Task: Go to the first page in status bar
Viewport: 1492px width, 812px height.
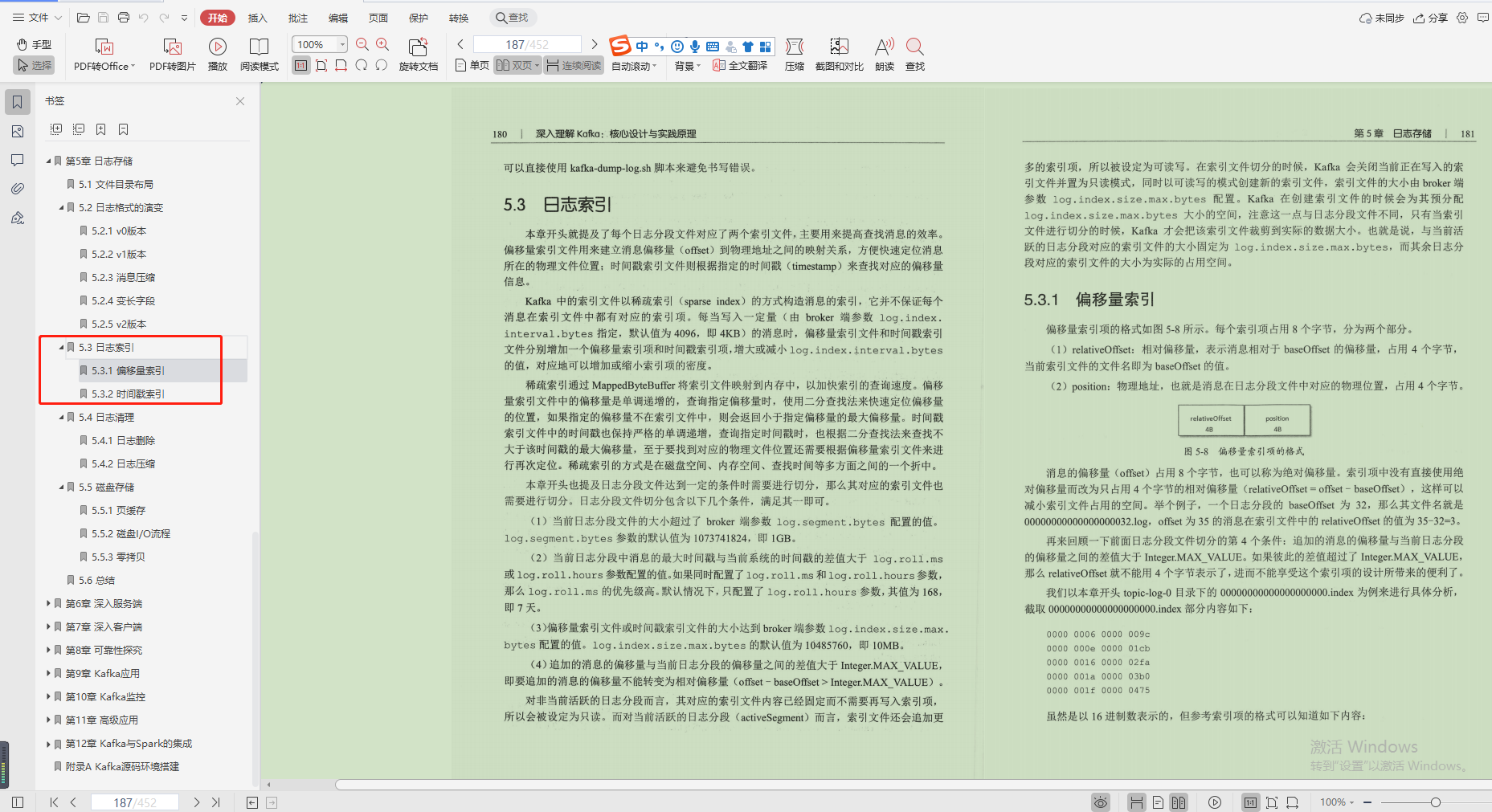Action: [x=54, y=802]
